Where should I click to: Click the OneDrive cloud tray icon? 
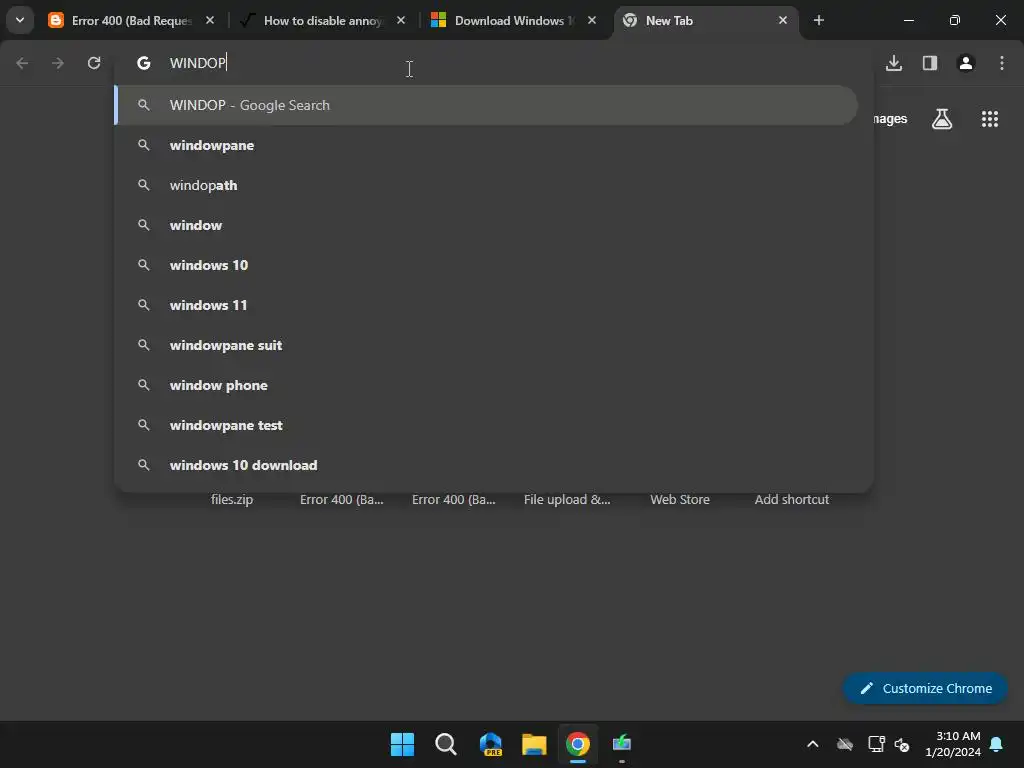click(x=845, y=744)
